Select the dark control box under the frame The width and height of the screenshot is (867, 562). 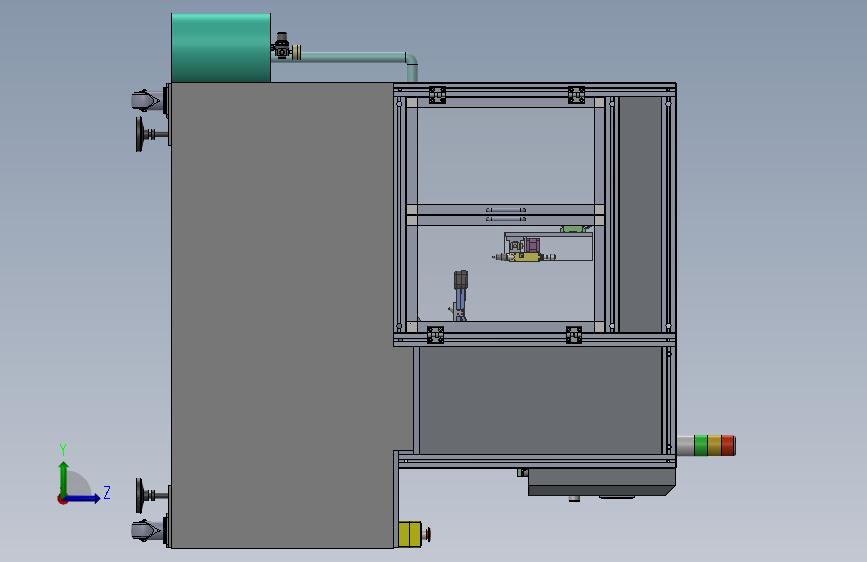point(602,482)
